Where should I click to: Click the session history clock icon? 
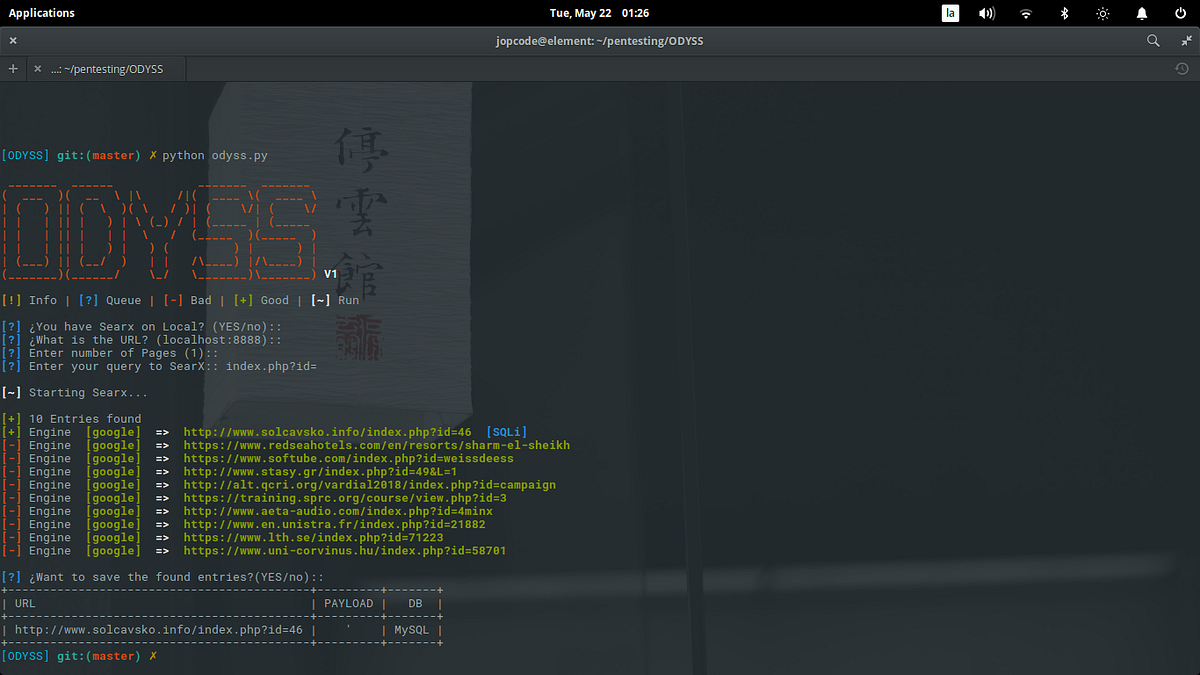pos(1181,69)
